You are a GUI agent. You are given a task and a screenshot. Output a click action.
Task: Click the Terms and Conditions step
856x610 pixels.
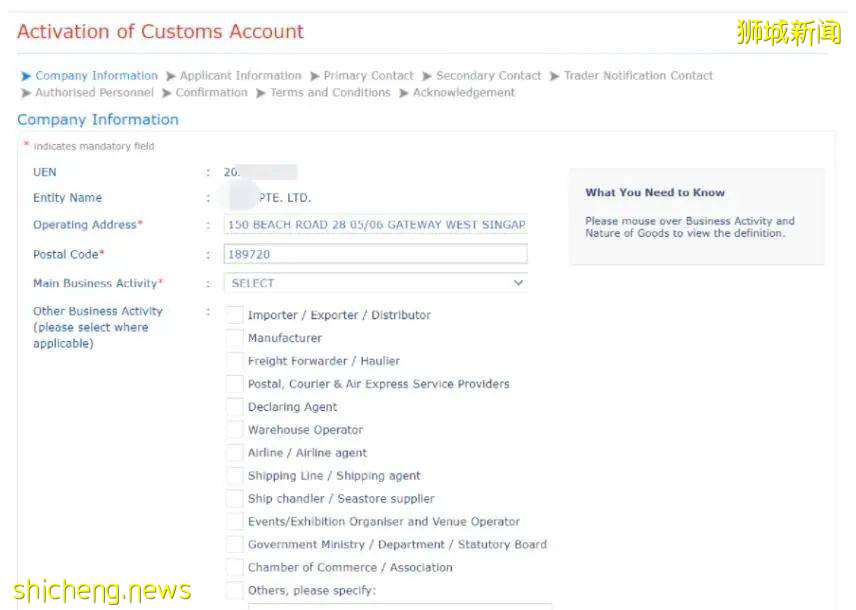330,92
